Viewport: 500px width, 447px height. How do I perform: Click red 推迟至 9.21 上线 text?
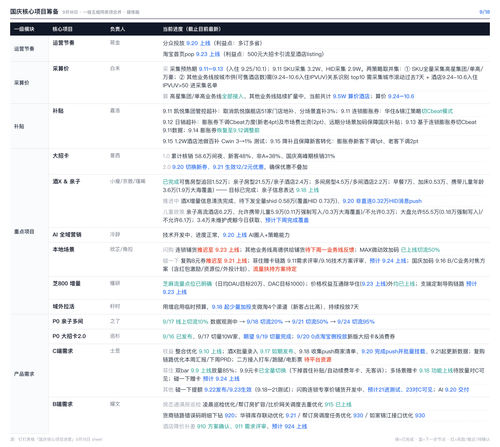pyautogui.click(x=226, y=261)
